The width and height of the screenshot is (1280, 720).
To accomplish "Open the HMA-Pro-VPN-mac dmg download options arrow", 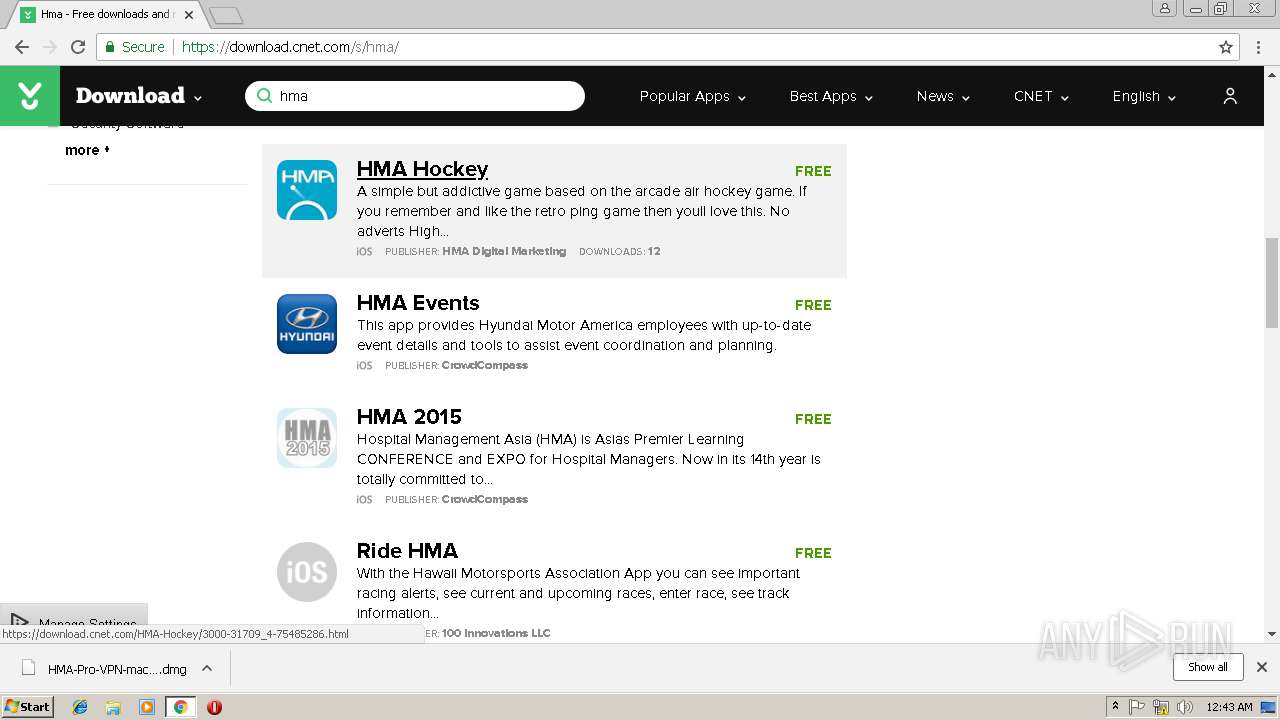I will (207, 668).
